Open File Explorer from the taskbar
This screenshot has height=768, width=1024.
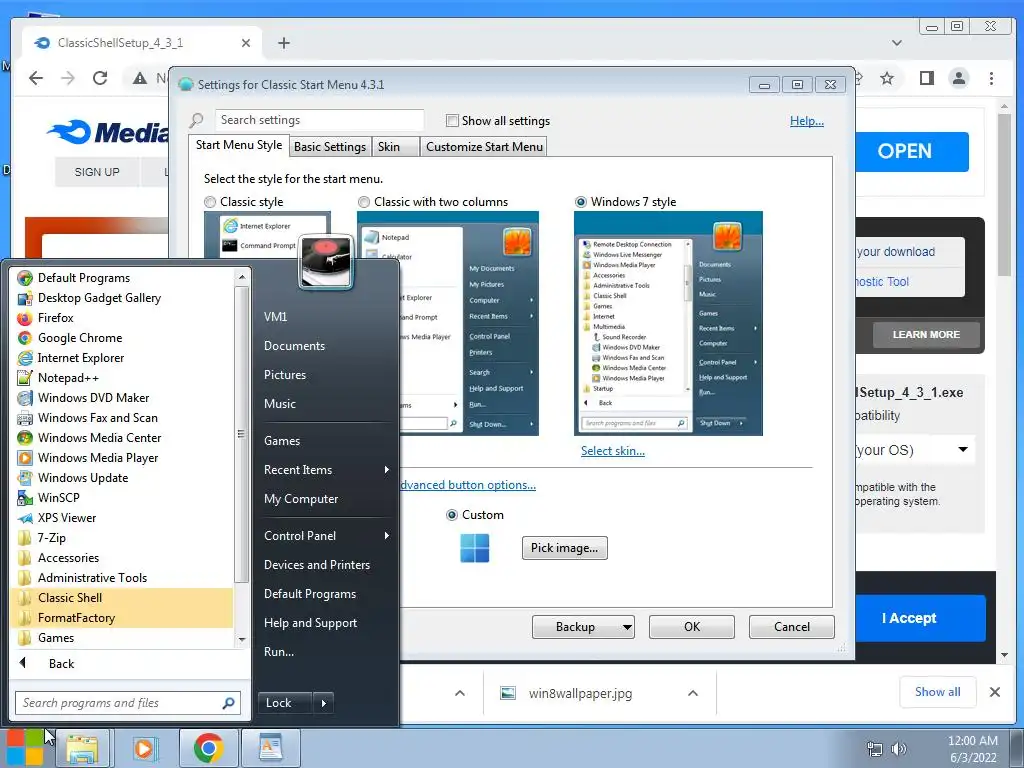click(82, 748)
